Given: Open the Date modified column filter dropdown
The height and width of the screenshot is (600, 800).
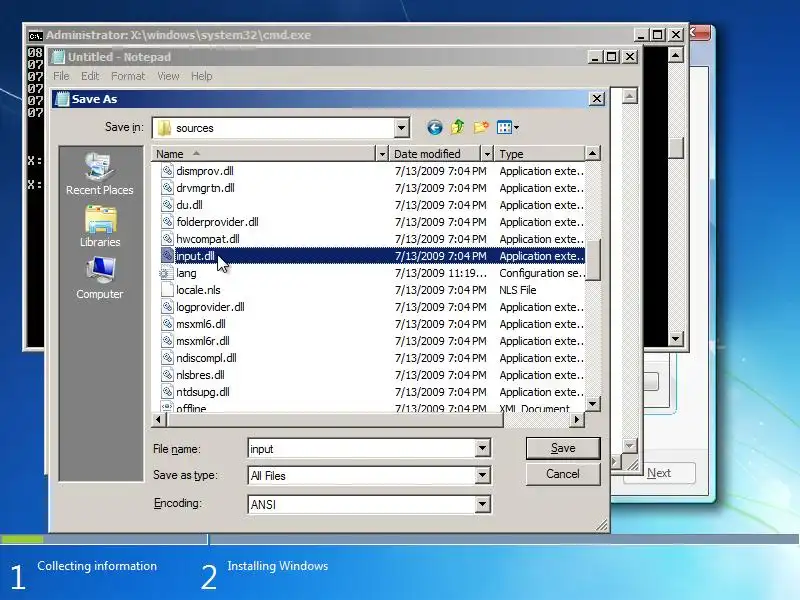Looking at the screenshot, I should click(487, 154).
